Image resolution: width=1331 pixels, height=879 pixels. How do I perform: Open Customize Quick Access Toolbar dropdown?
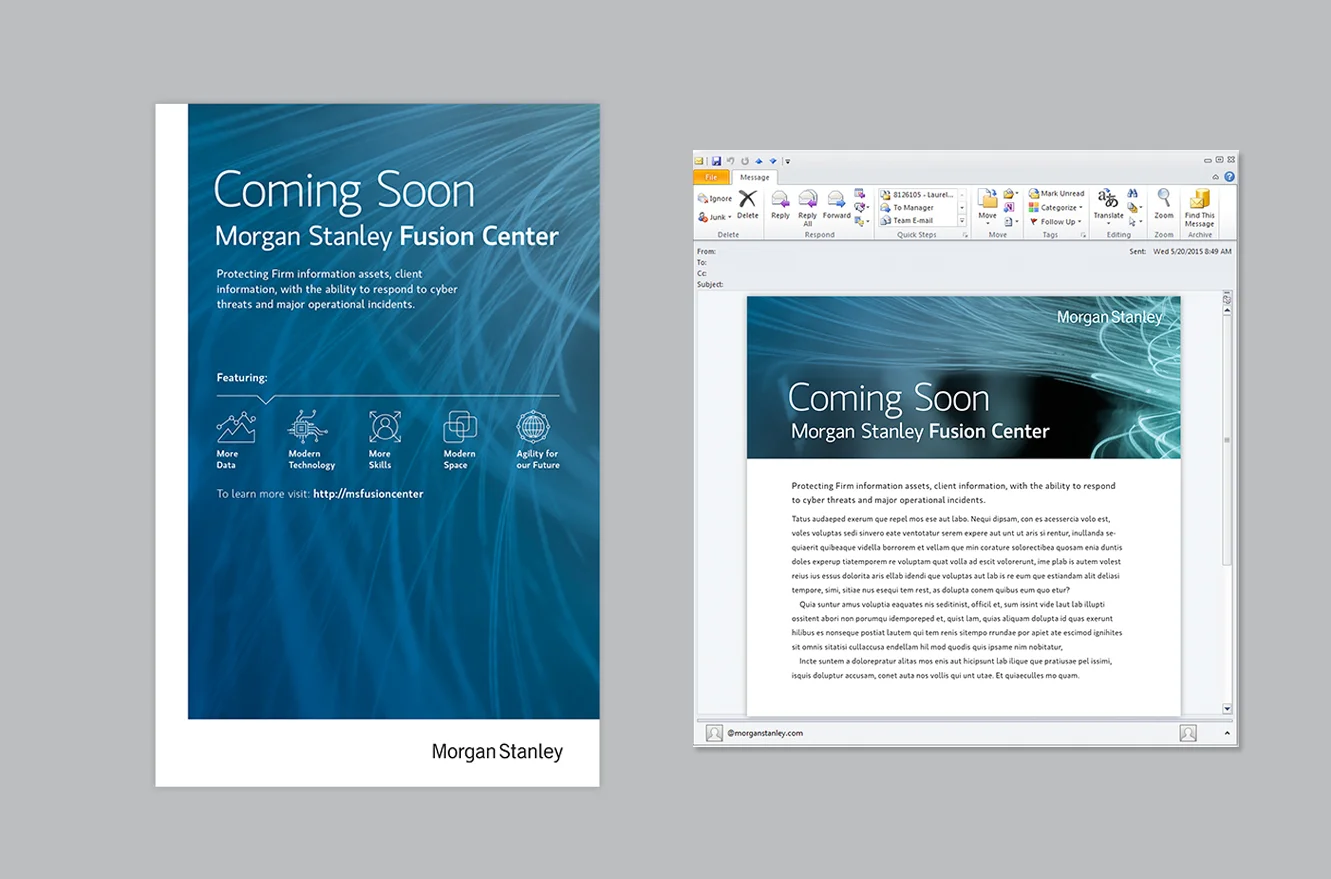click(x=788, y=160)
